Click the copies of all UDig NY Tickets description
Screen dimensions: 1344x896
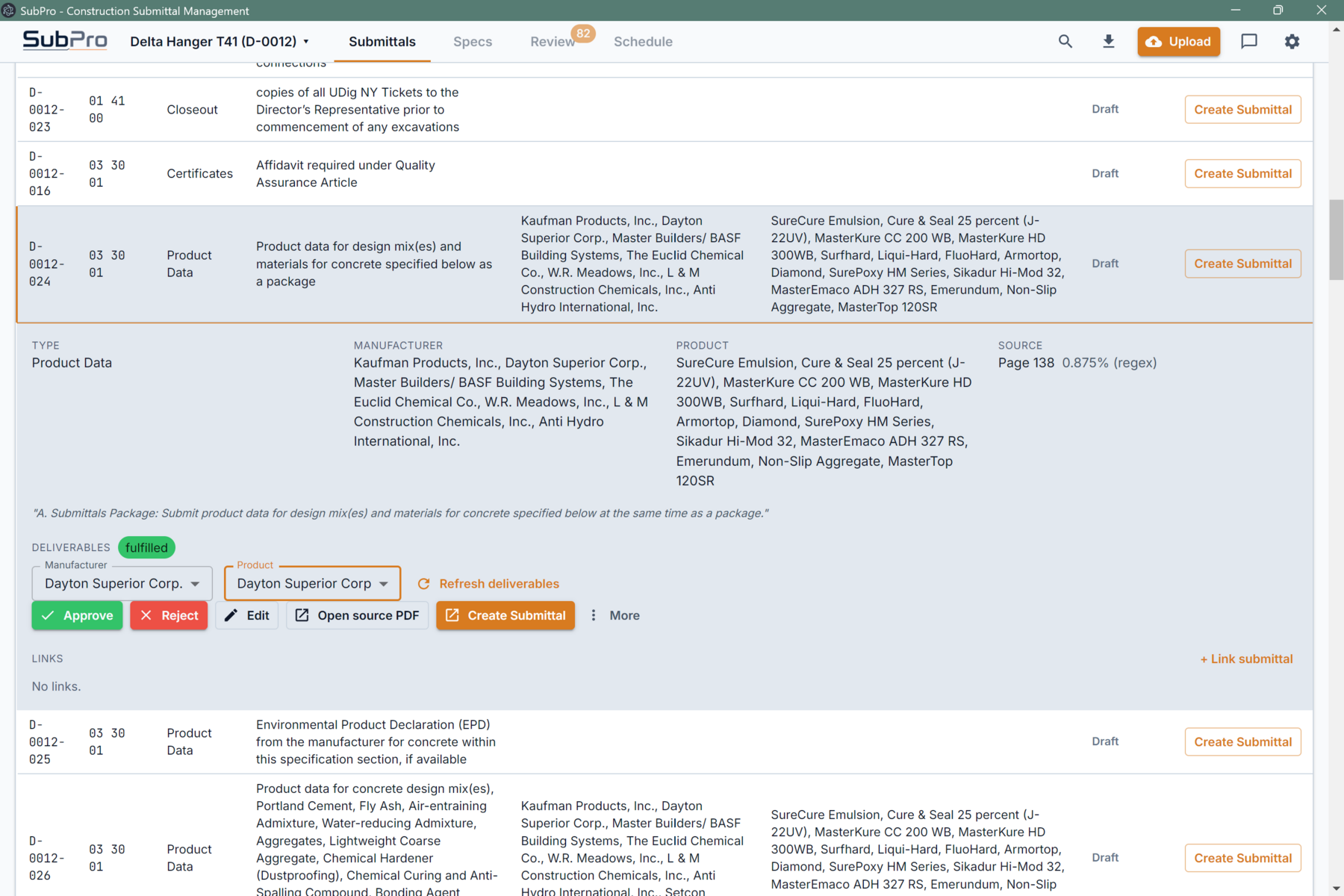click(358, 110)
